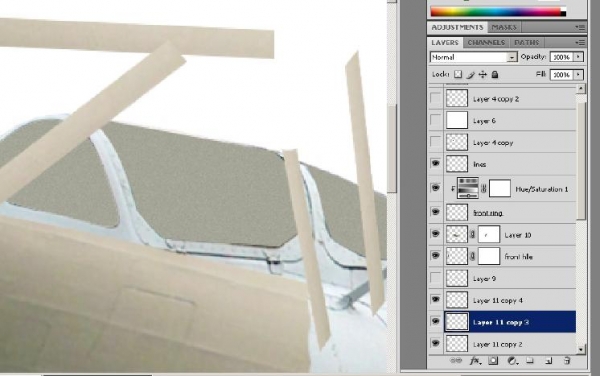Screen dimensions: 600x376
Task: Hide the front ring layer
Action: point(435,212)
